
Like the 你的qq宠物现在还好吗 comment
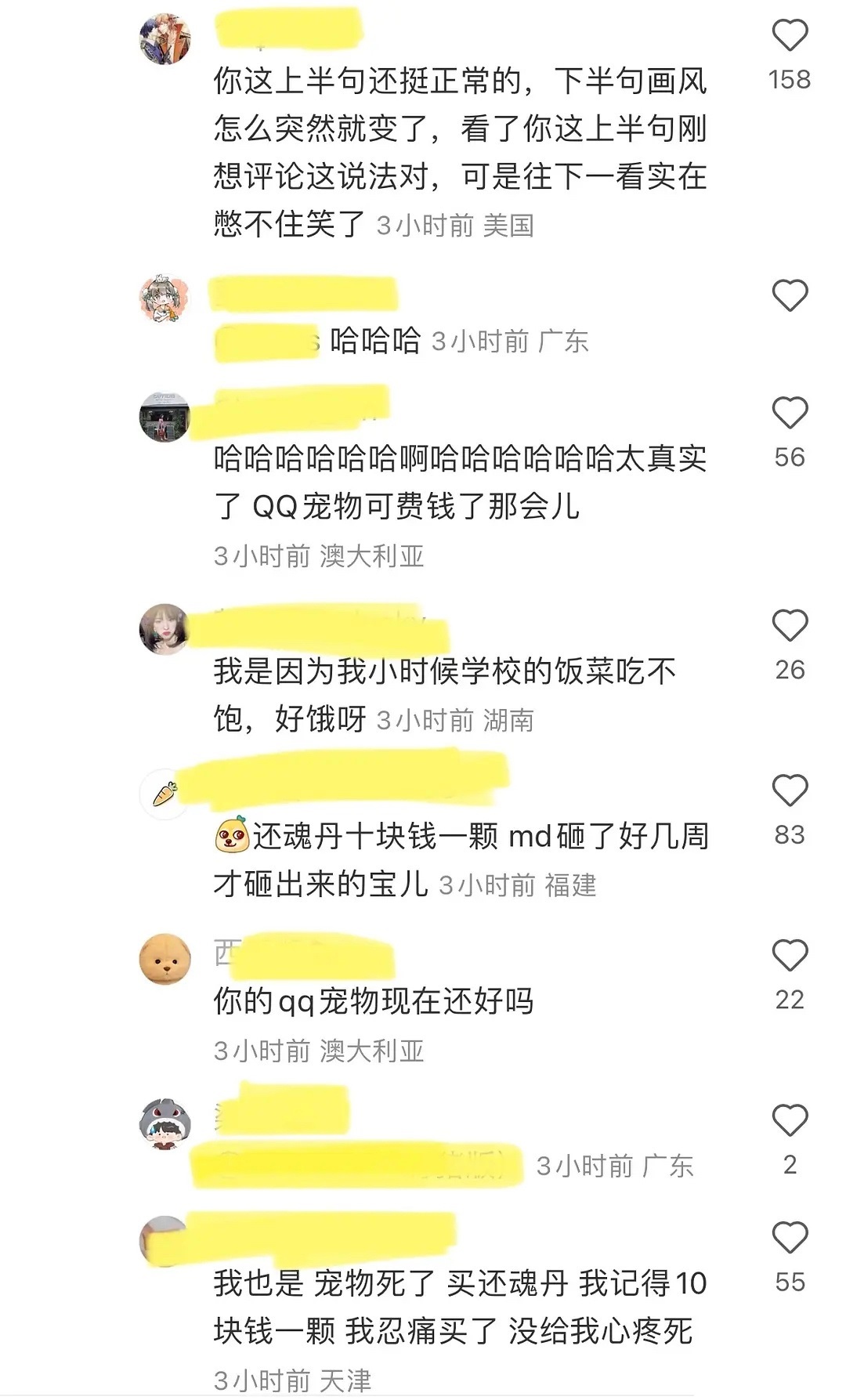pyautogui.click(x=790, y=956)
